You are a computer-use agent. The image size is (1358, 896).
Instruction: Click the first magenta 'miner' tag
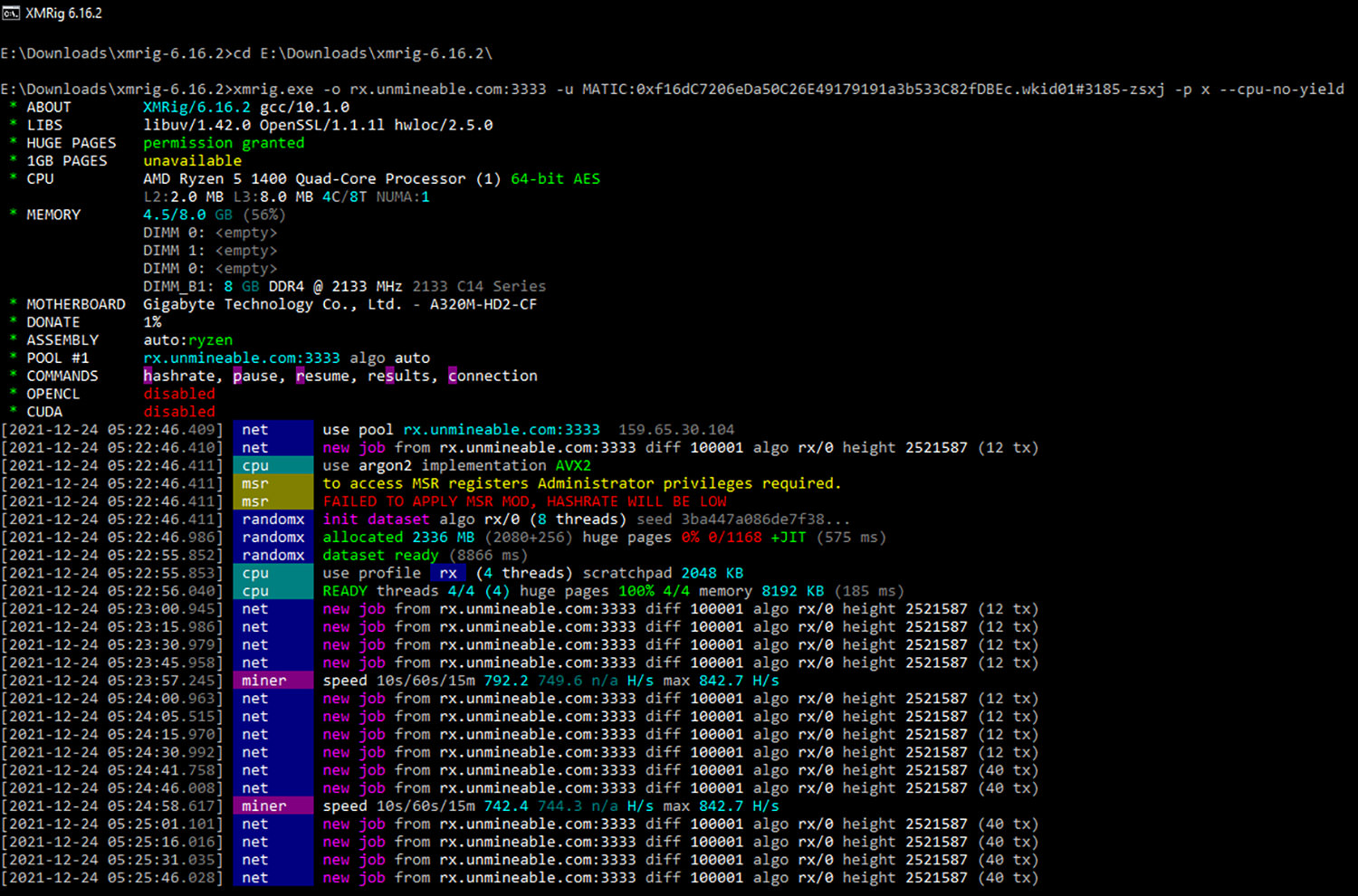pos(273,681)
